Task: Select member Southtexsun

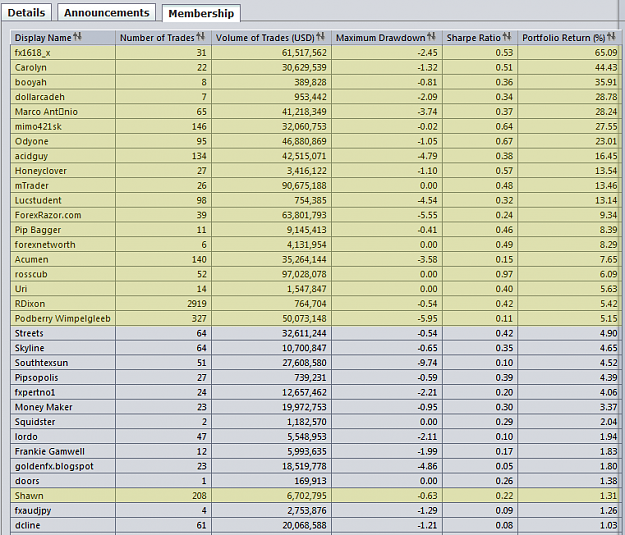Action: [41, 362]
